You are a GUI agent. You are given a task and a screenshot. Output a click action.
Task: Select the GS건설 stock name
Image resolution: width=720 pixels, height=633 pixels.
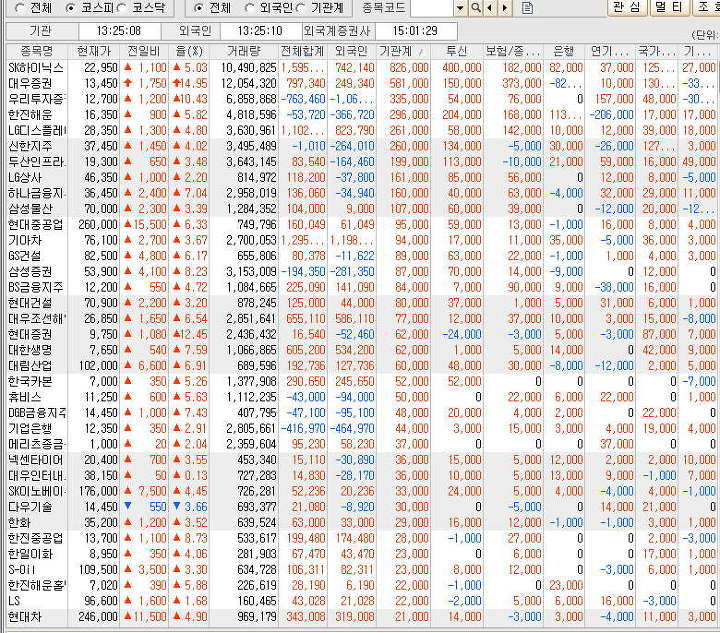click(x=25, y=256)
